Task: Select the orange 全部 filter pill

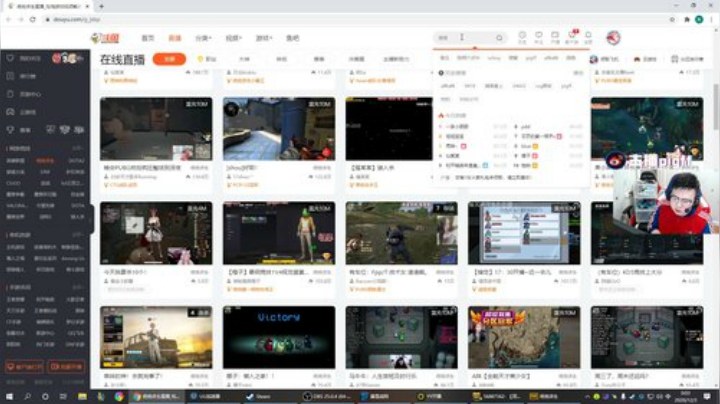Action: click(x=169, y=59)
